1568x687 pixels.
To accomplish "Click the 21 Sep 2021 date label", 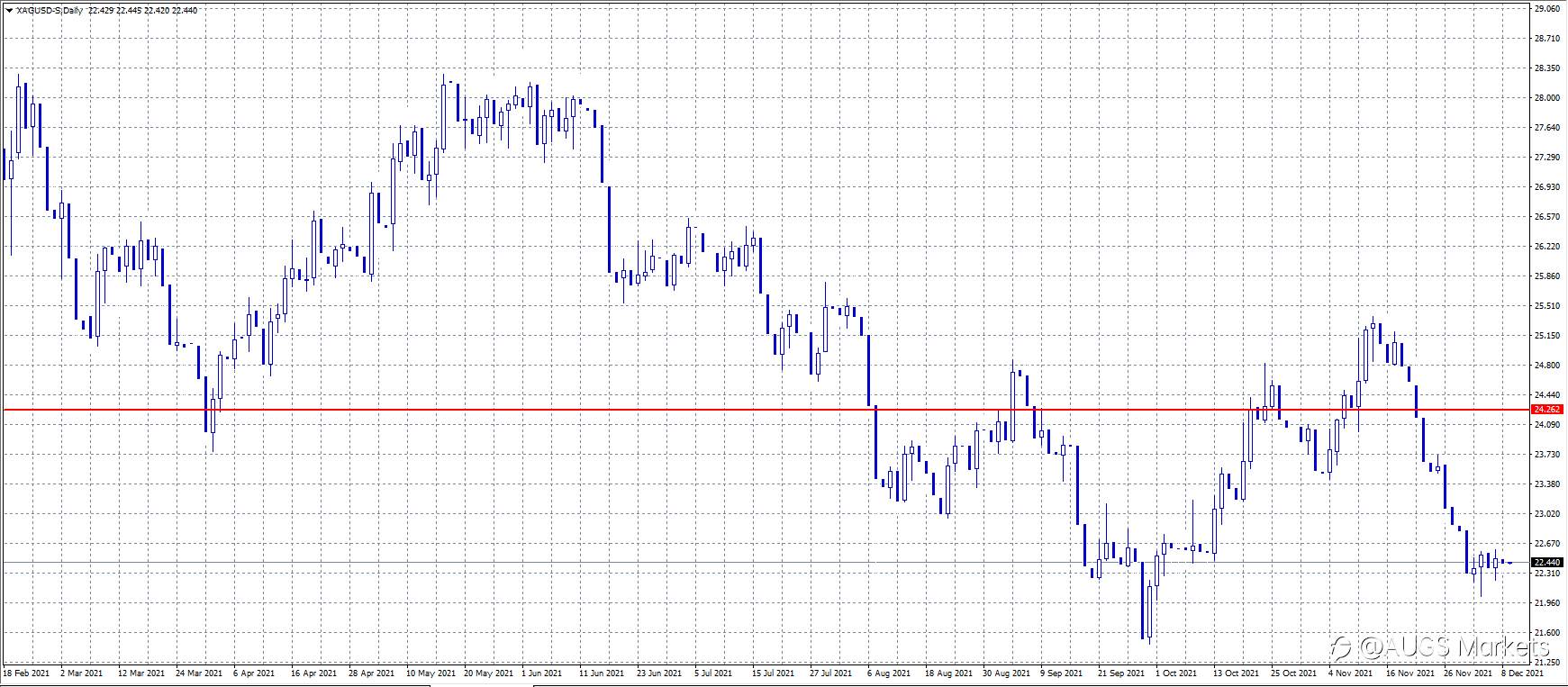I will pos(1120,673).
